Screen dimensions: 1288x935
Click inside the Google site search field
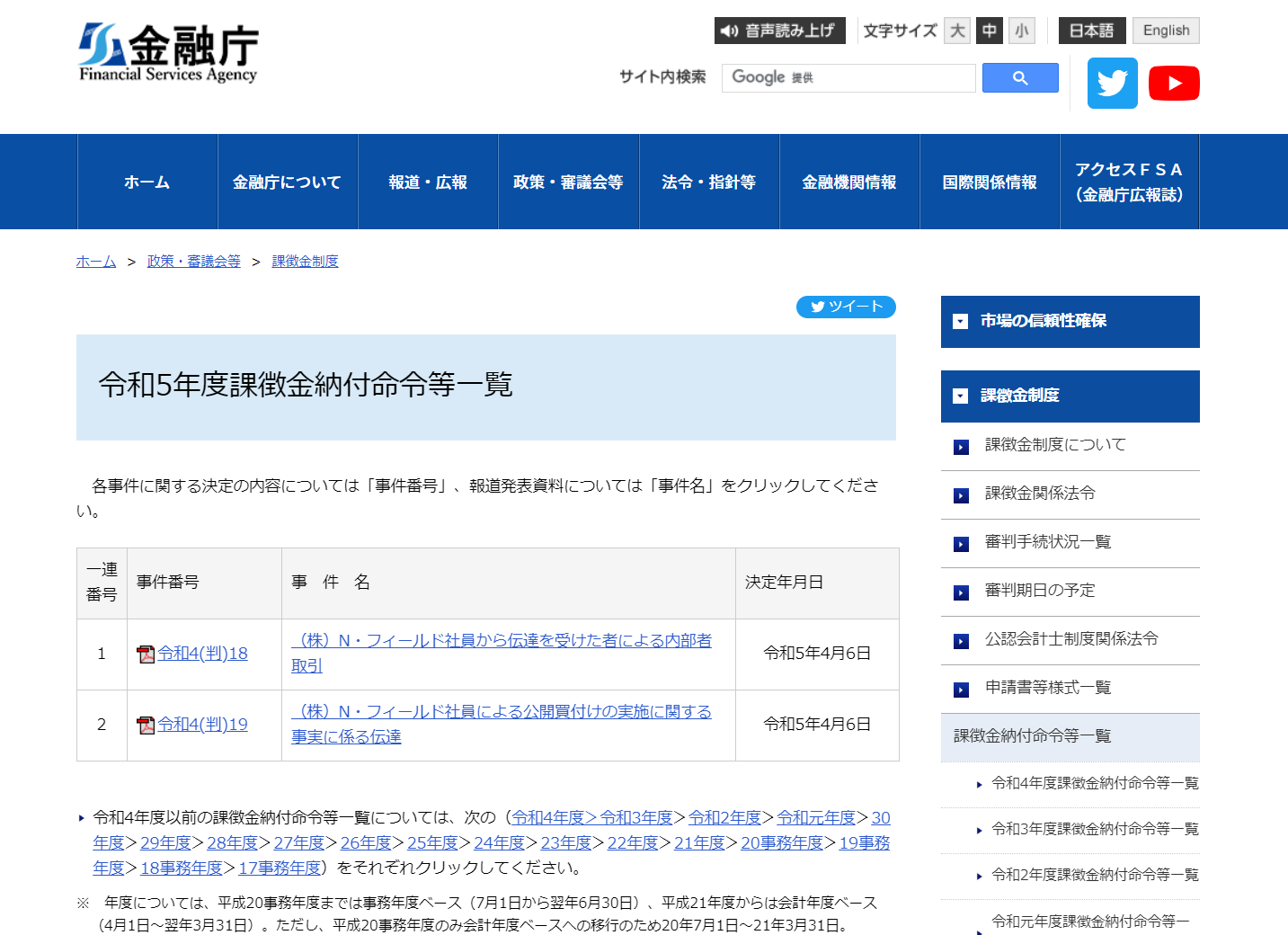coord(848,77)
